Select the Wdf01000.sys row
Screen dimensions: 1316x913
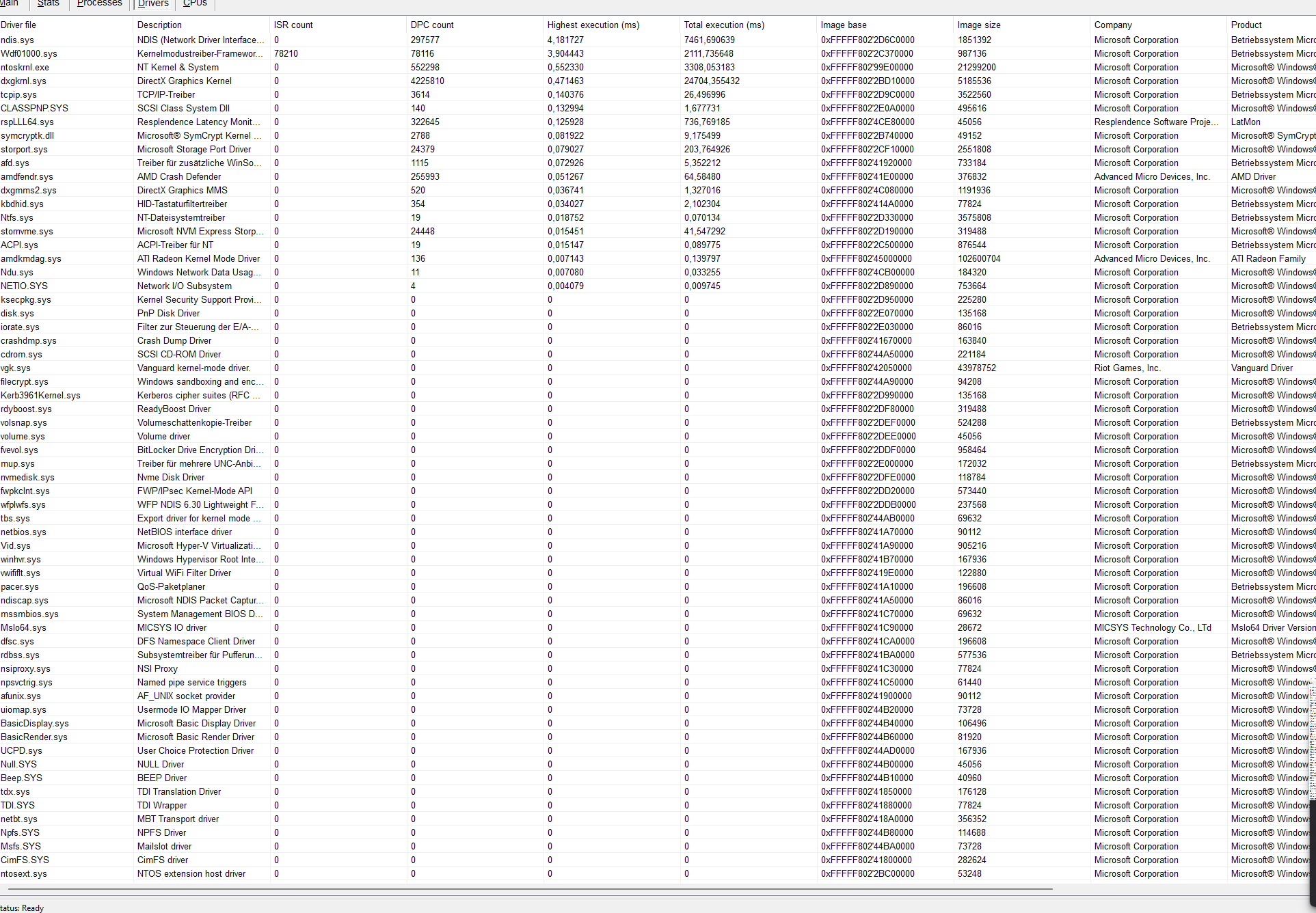(x=29, y=53)
